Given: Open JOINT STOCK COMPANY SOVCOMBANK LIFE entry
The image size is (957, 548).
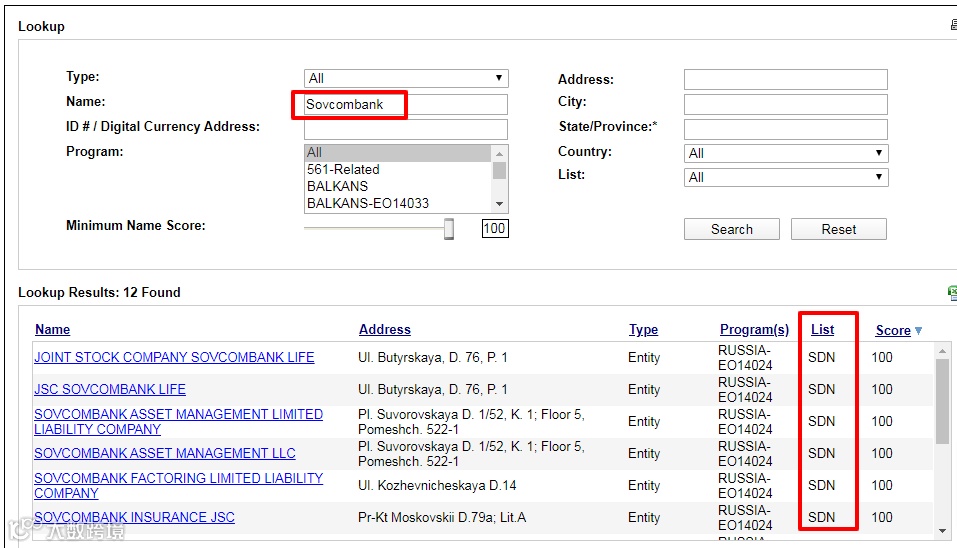Looking at the screenshot, I should tap(174, 357).
